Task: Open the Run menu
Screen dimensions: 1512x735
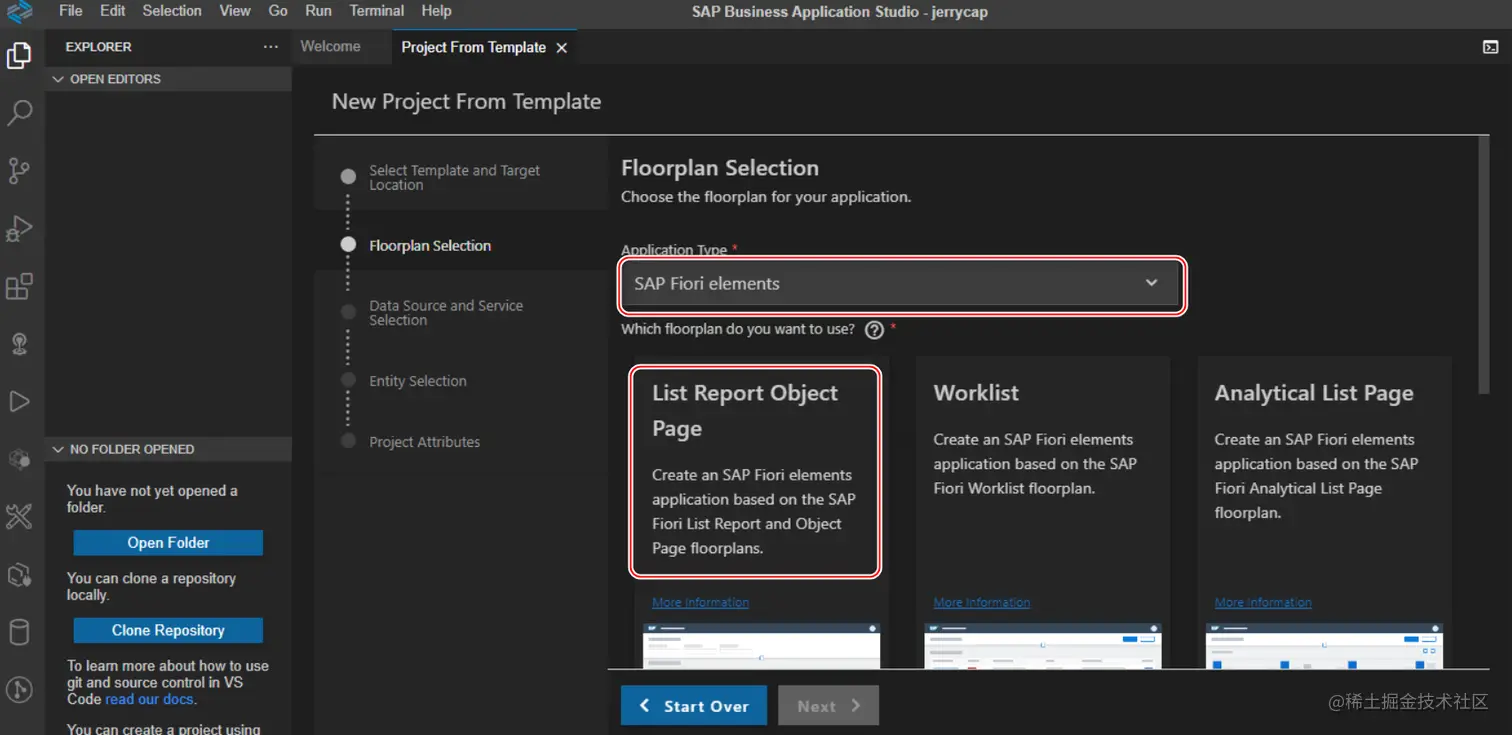Action: tap(318, 11)
